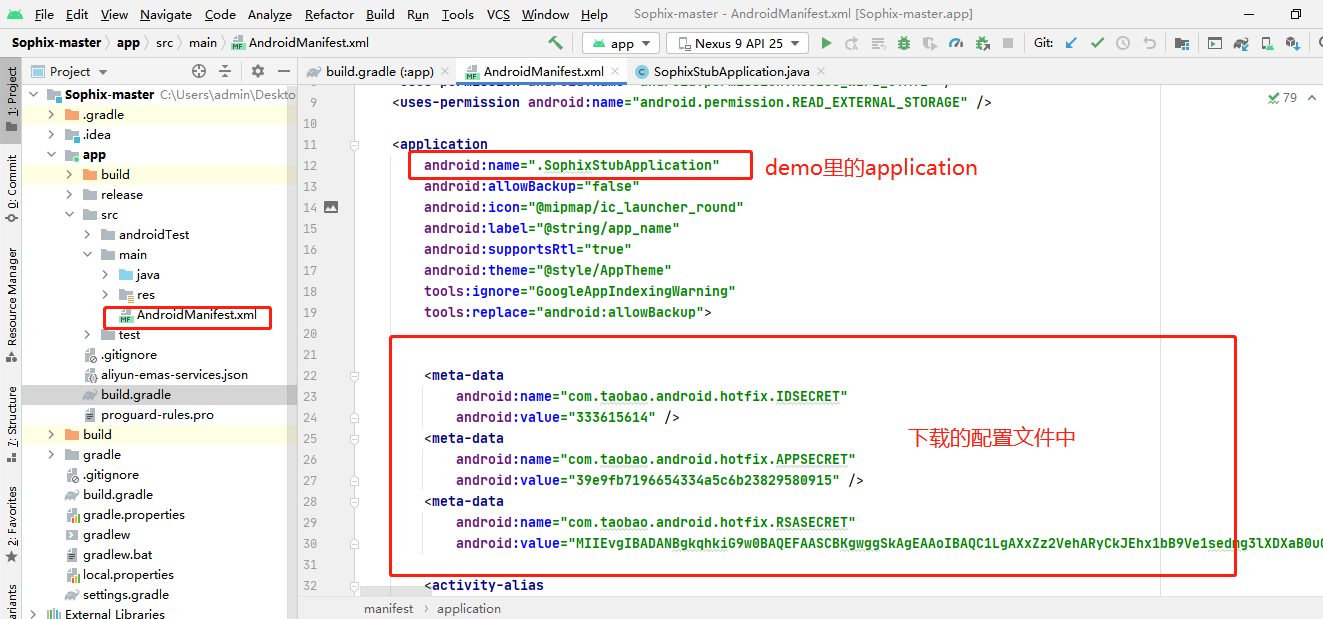This screenshot has height=619, width=1323.
Task: Expand the release folder
Action: pyautogui.click(x=69, y=194)
